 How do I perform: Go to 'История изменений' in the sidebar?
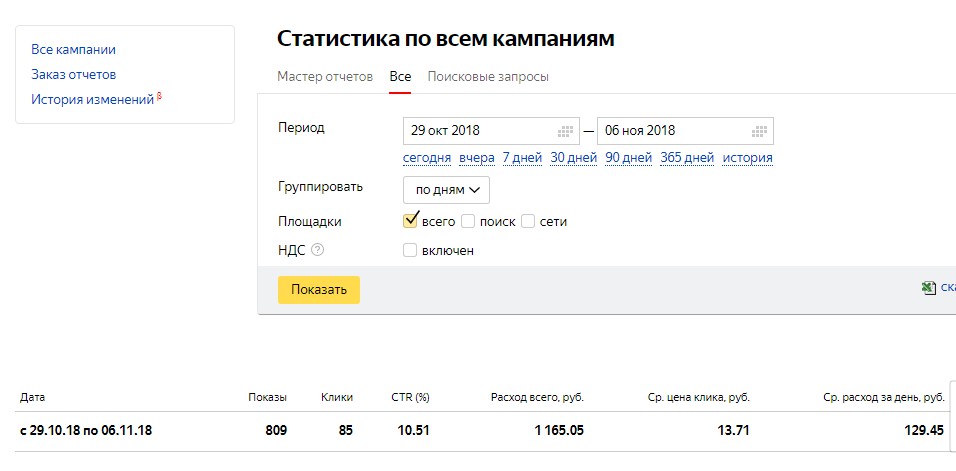(92, 100)
